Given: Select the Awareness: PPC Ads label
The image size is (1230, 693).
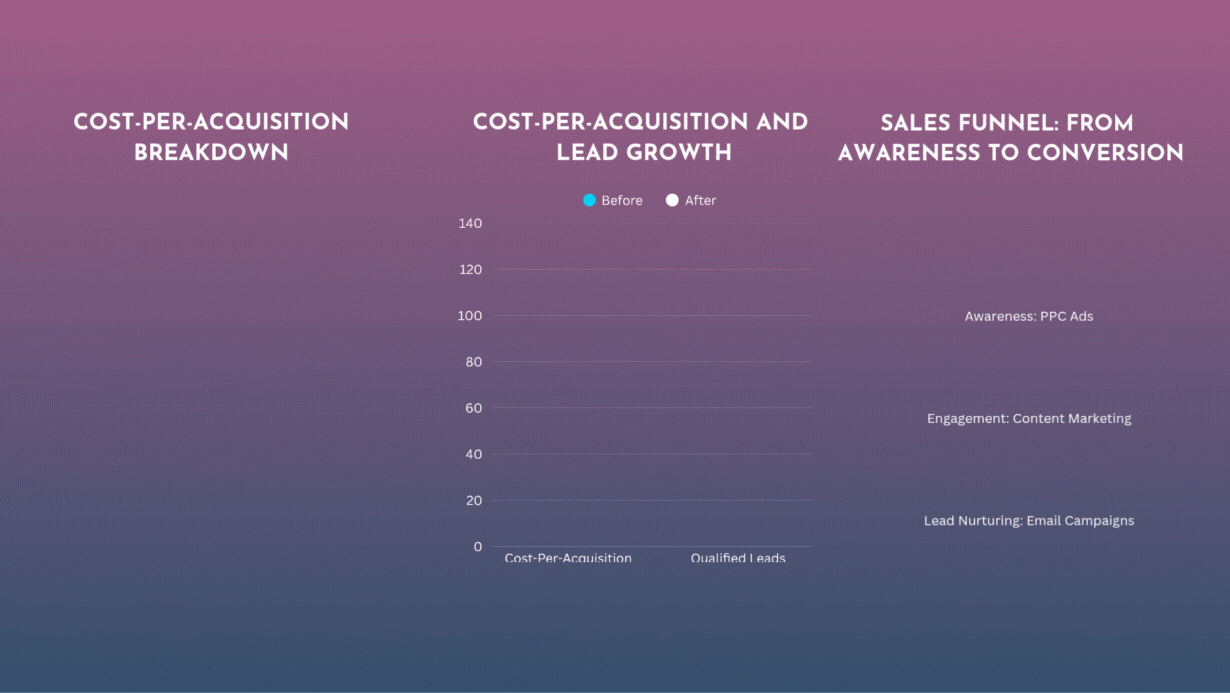Looking at the screenshot, I should tap(1029, 316).
